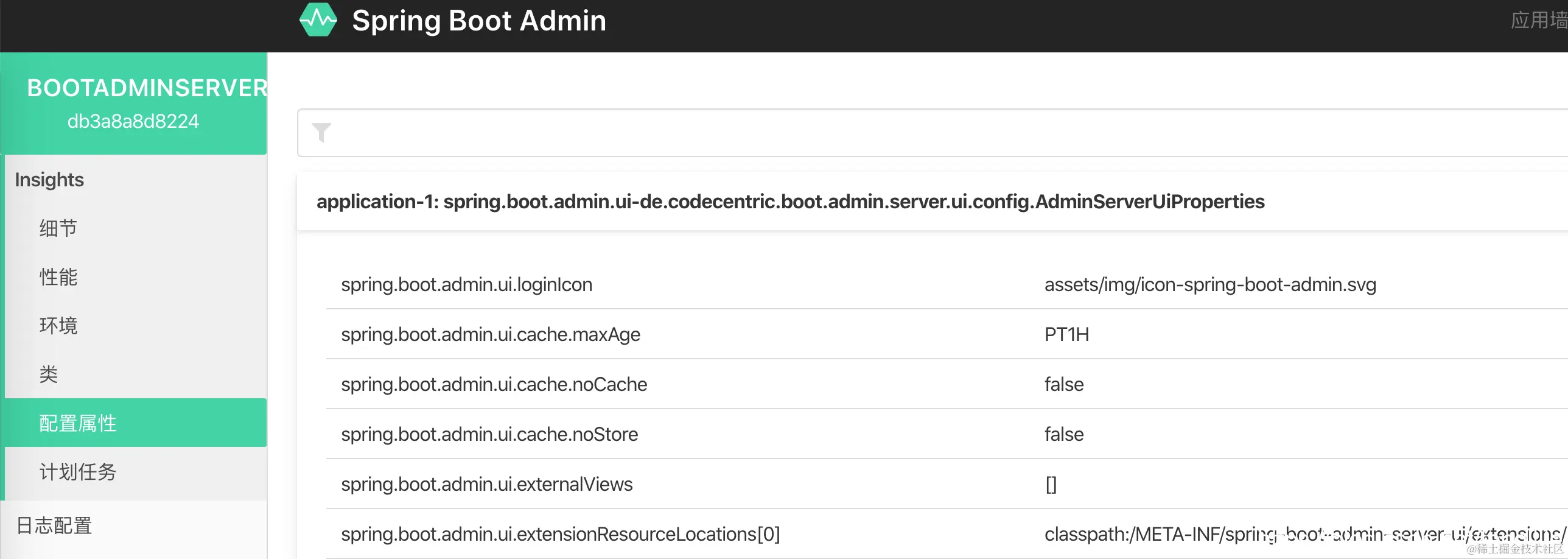Screen dimensions: 1568x559
Task: Select the false value for cache.noCache
Action: [x=1064, y=384]
